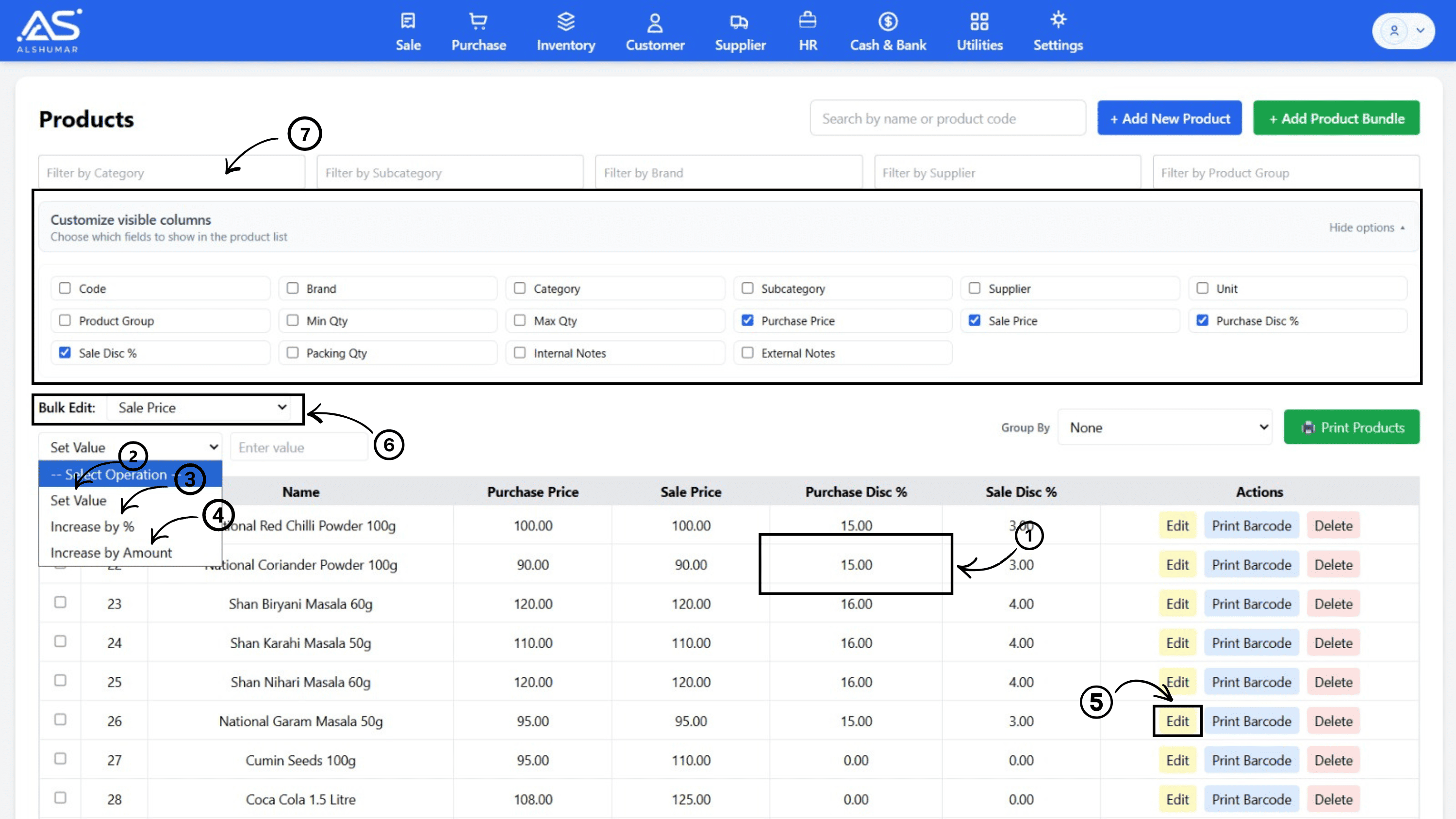Open the Utilities section
The image size is (1456, 819).
pos(979,31)
